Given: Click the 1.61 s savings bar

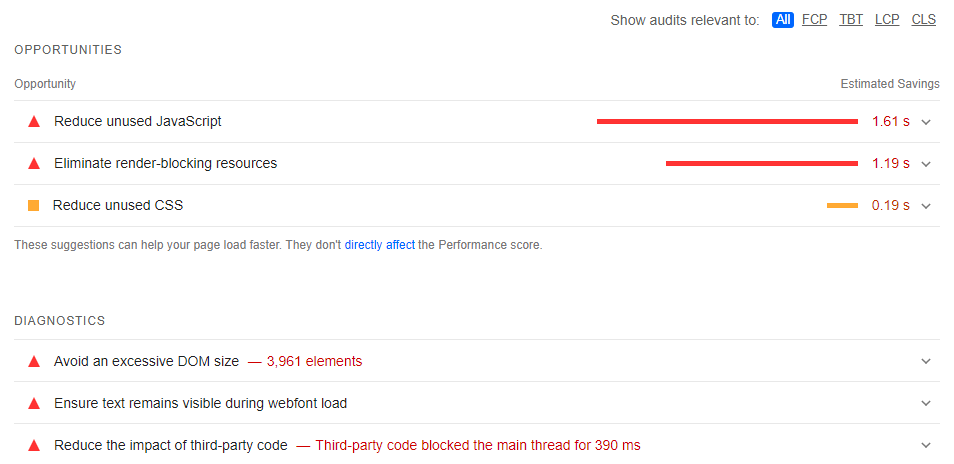Looking at the screenshot, I should [727, 122].
